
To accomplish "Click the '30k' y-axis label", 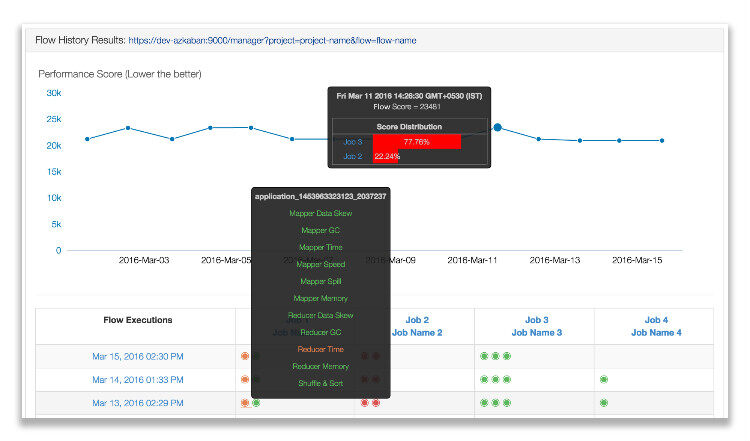I will coord(54,93).
